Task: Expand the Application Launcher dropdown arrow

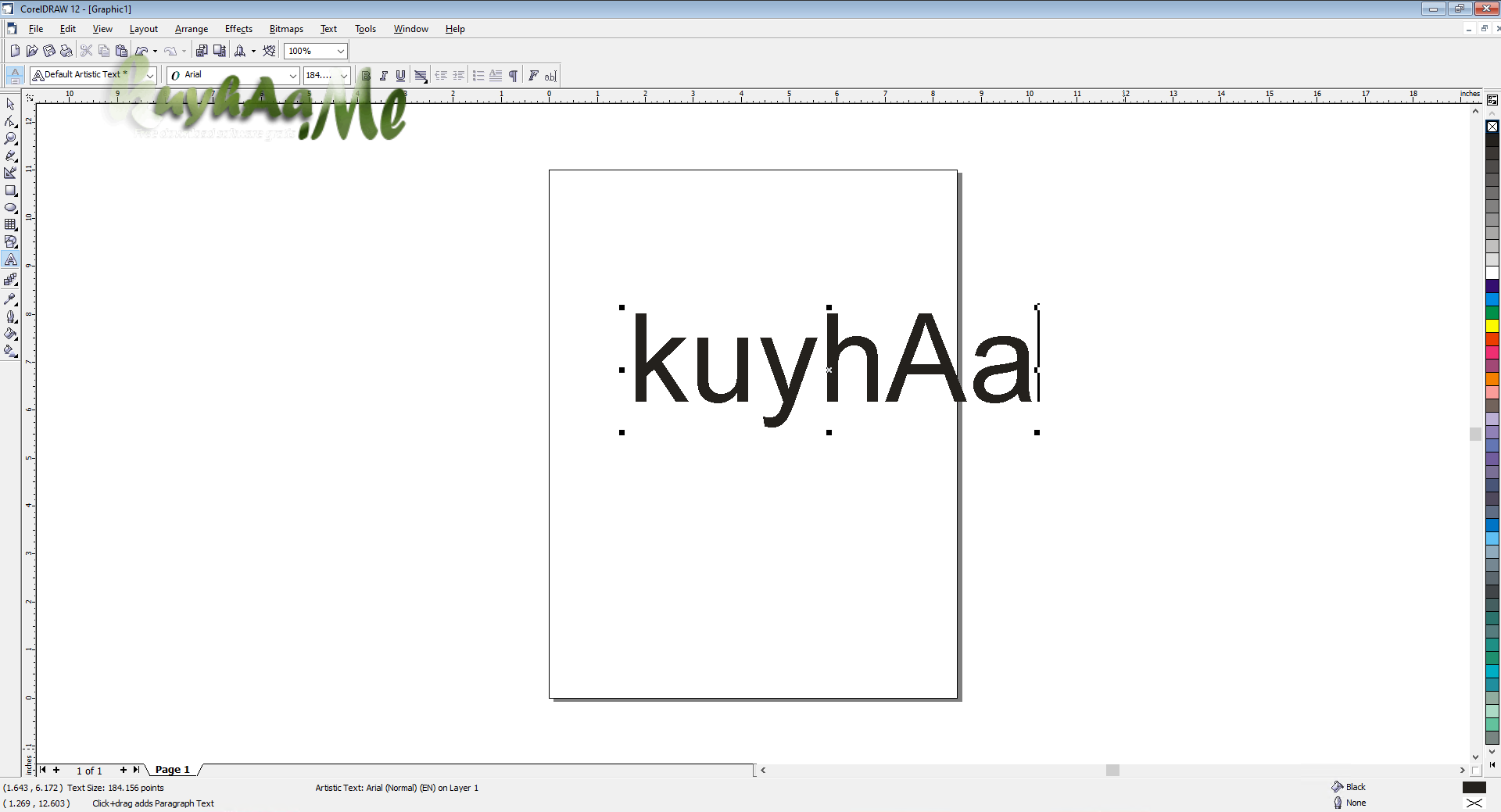Action: [253, 51]
